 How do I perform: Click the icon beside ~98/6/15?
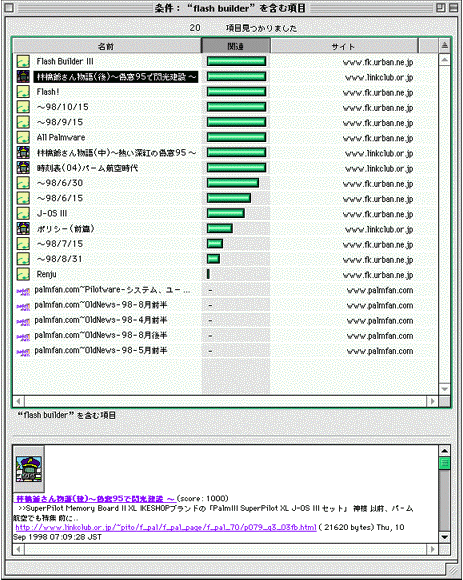(23, 198)
